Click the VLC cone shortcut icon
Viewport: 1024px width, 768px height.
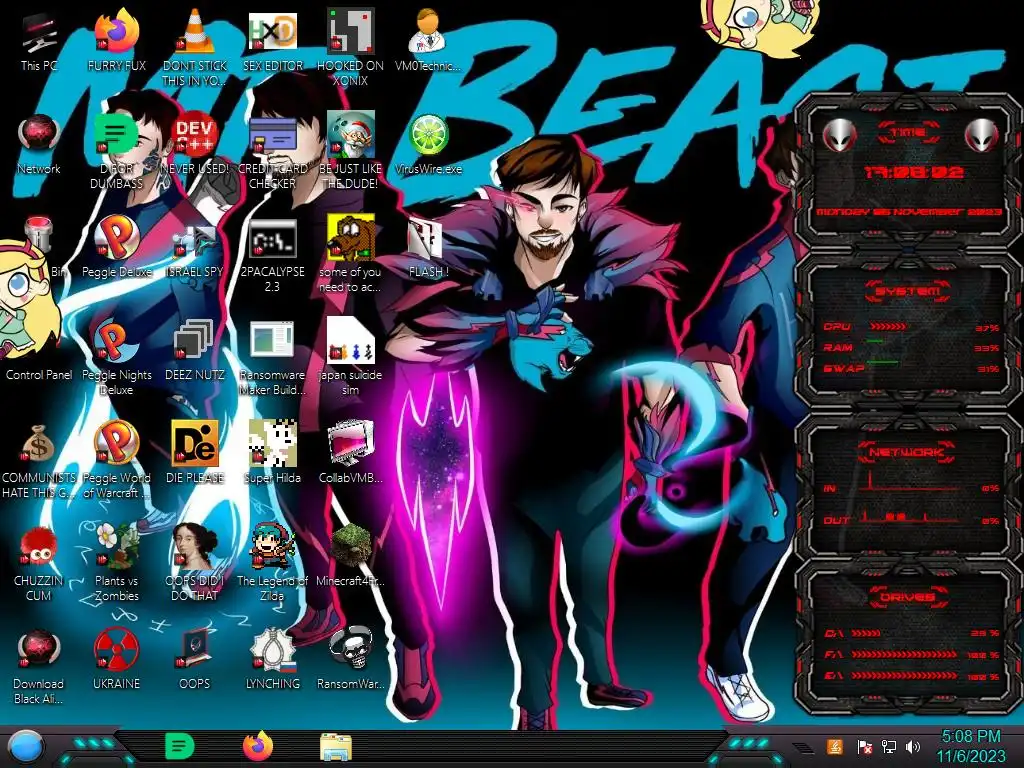pos(194,31)
